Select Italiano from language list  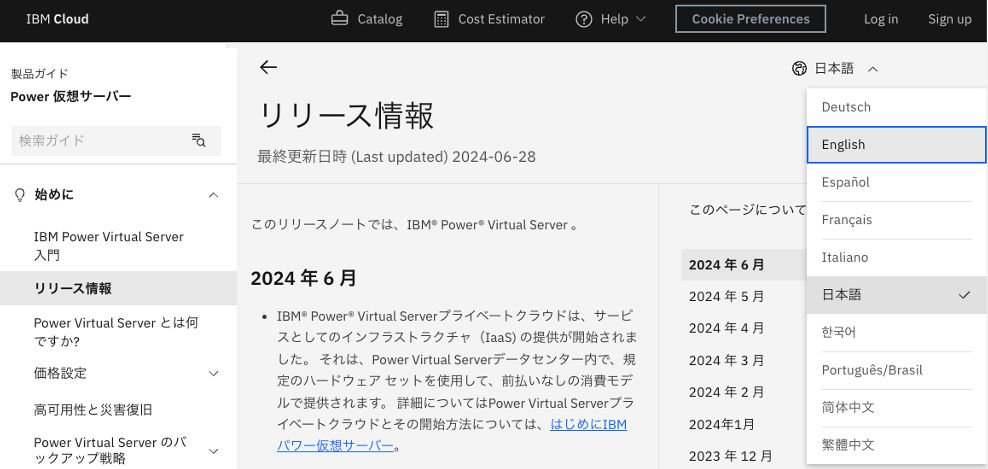[897, 257]
